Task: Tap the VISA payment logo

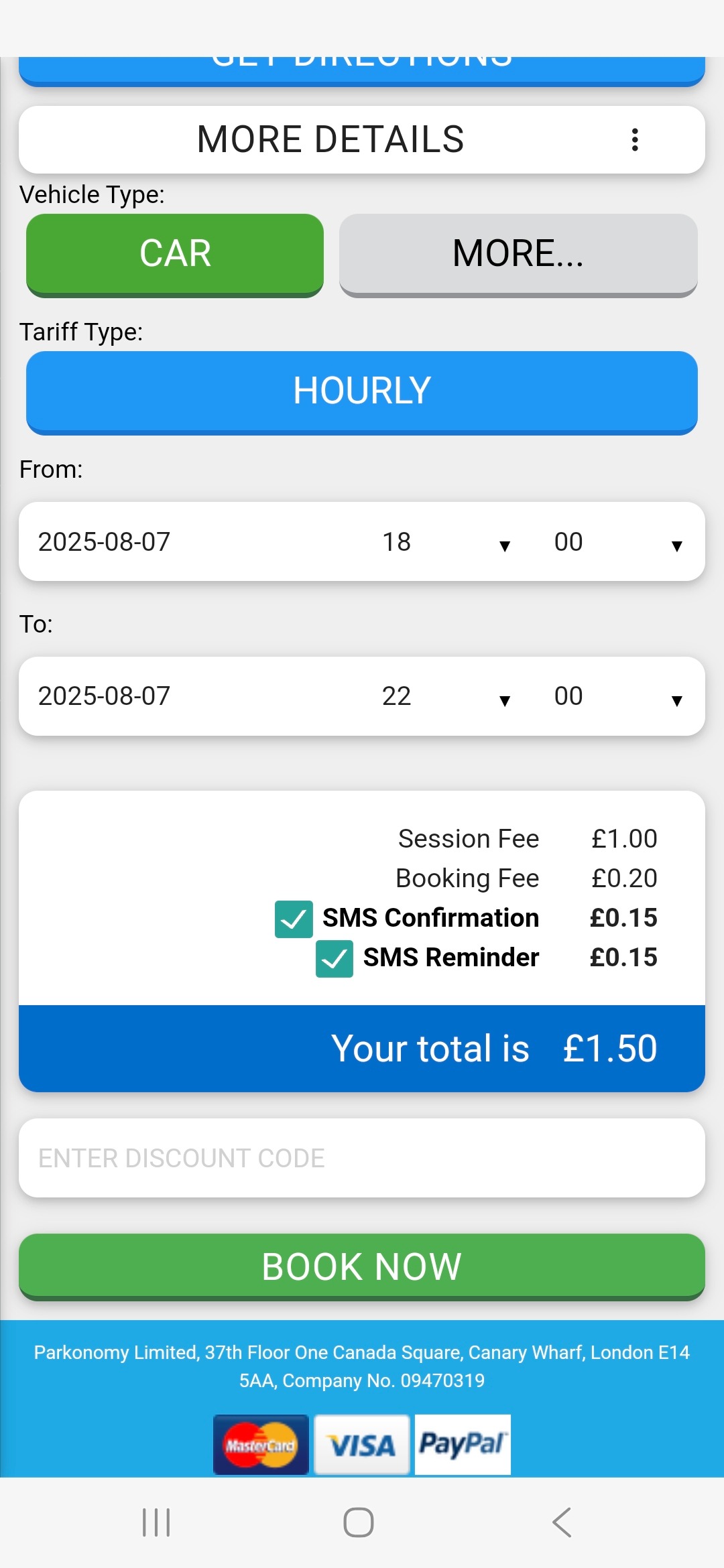Action: (362, 1445)
